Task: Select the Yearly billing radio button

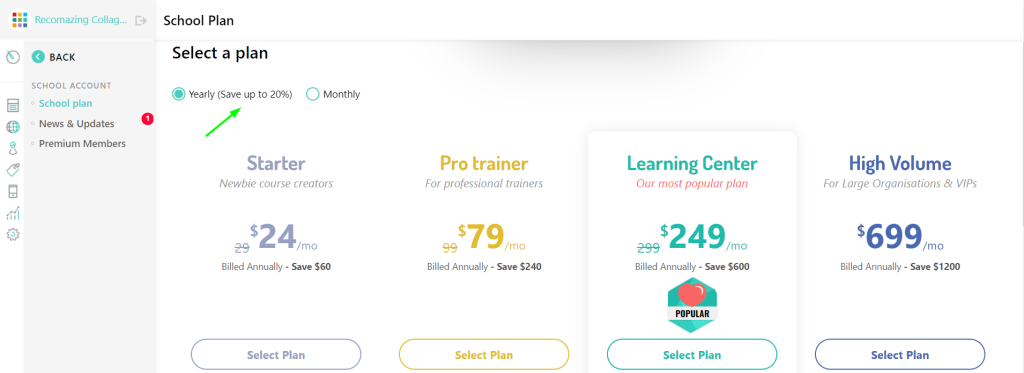Action: [x=178, y=94]
